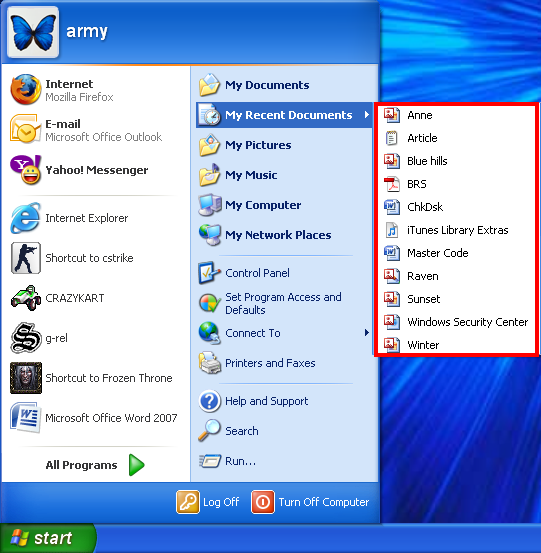
Task: Open Set Program Access and Defaults icon
Action: pos(209,303)
